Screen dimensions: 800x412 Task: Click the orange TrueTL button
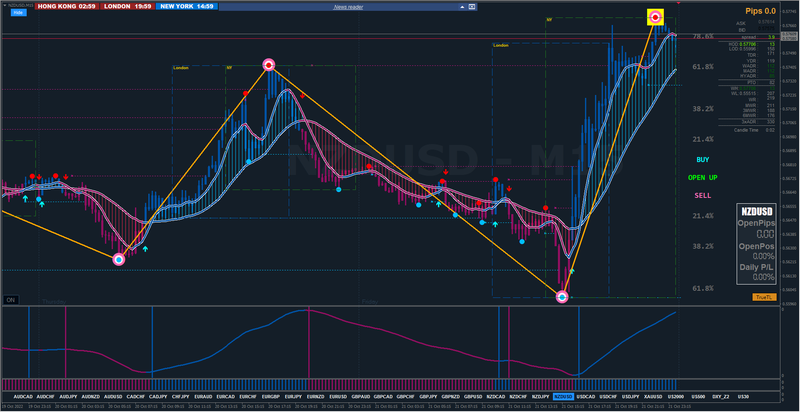764,297
